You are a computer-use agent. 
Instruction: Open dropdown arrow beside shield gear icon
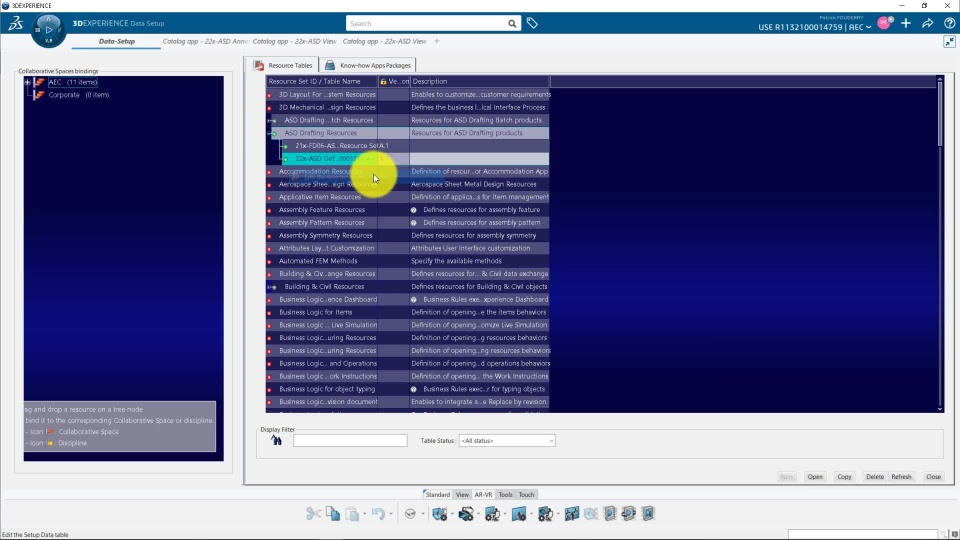point(452,514)
